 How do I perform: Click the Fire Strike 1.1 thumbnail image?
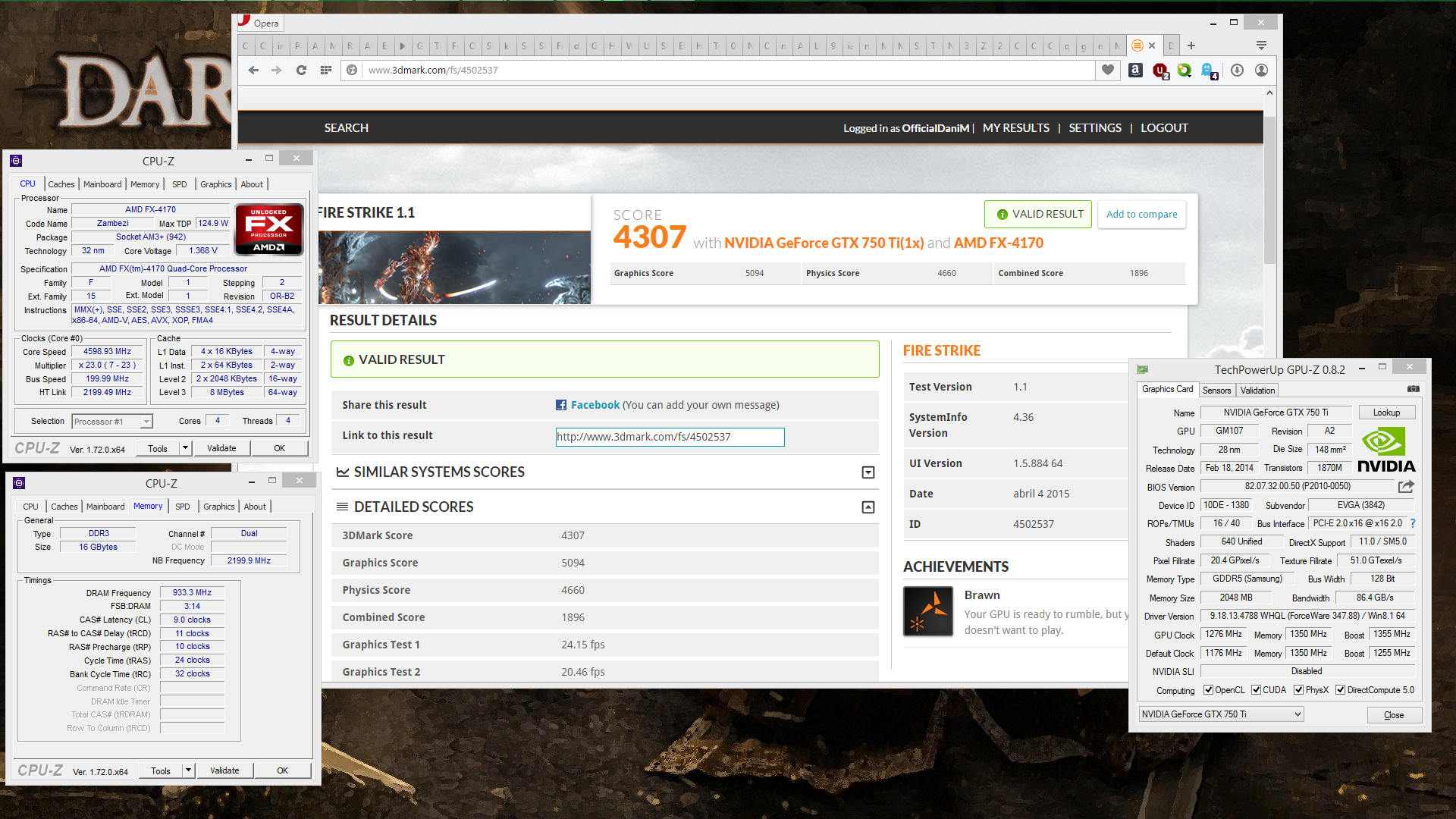[x=454, y=268]
